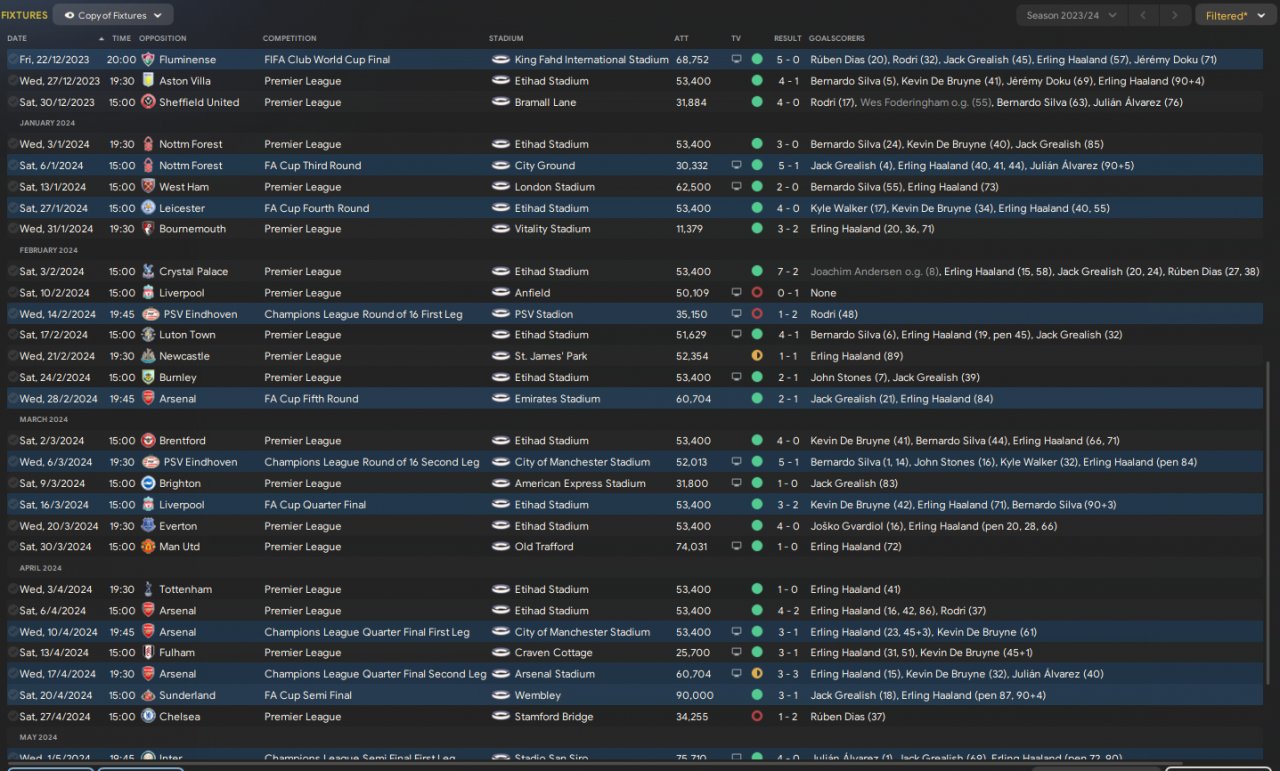Tick the selector circle for Aston Villa fixture
The image size is (1280, 771).
(13, 81)
